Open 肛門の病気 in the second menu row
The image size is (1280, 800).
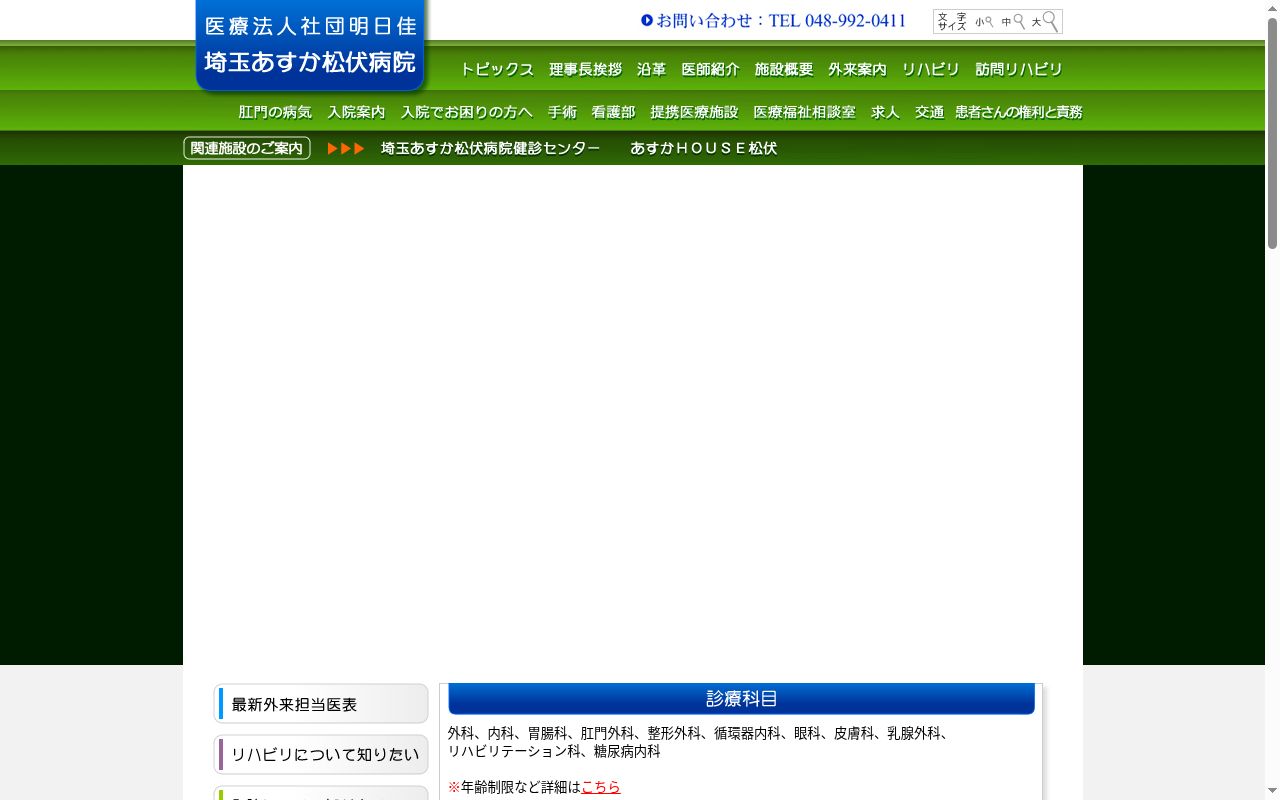(275, 112)
